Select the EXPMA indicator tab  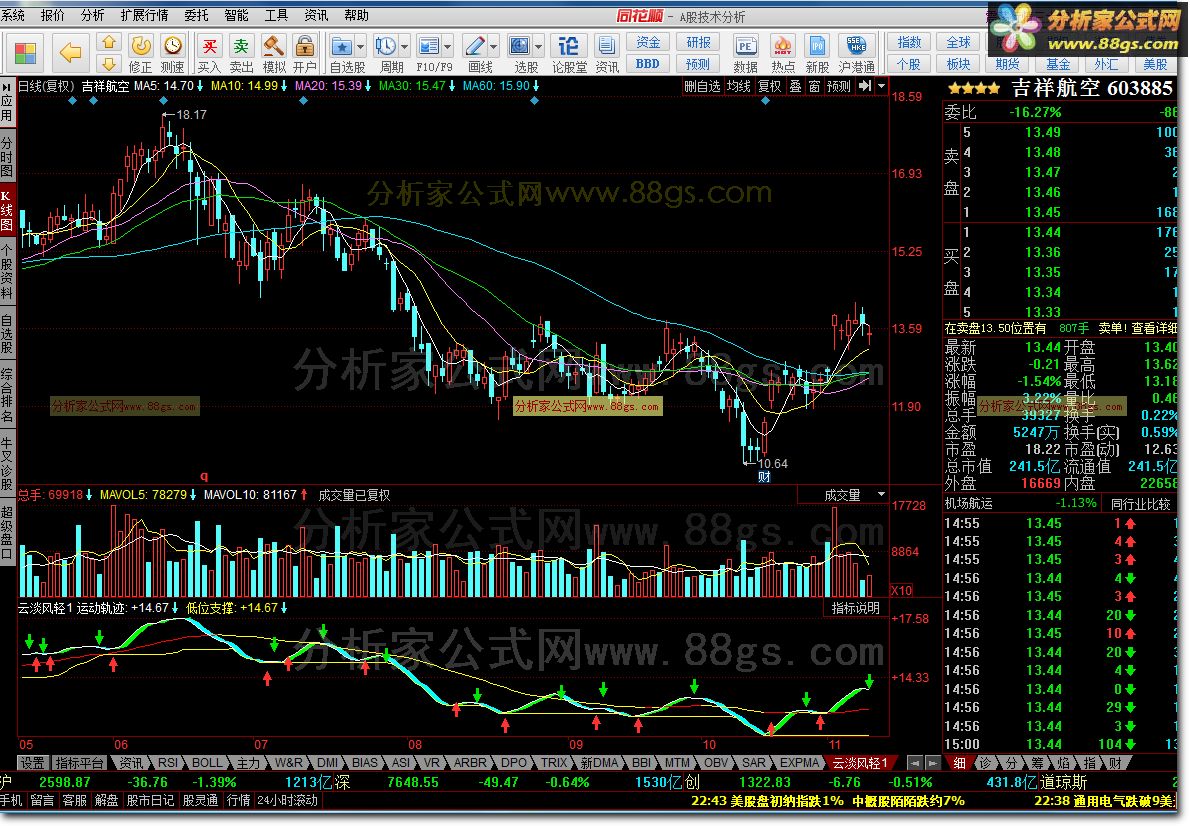coord(800,763)
